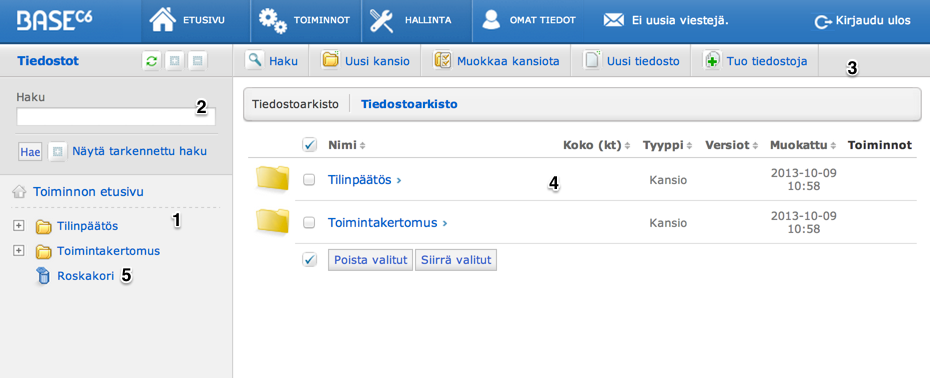Screen dimensions: 930x378
Task: Click the first plain Tiedostoarkisto breadcrumb
Action: coord(295,104)
